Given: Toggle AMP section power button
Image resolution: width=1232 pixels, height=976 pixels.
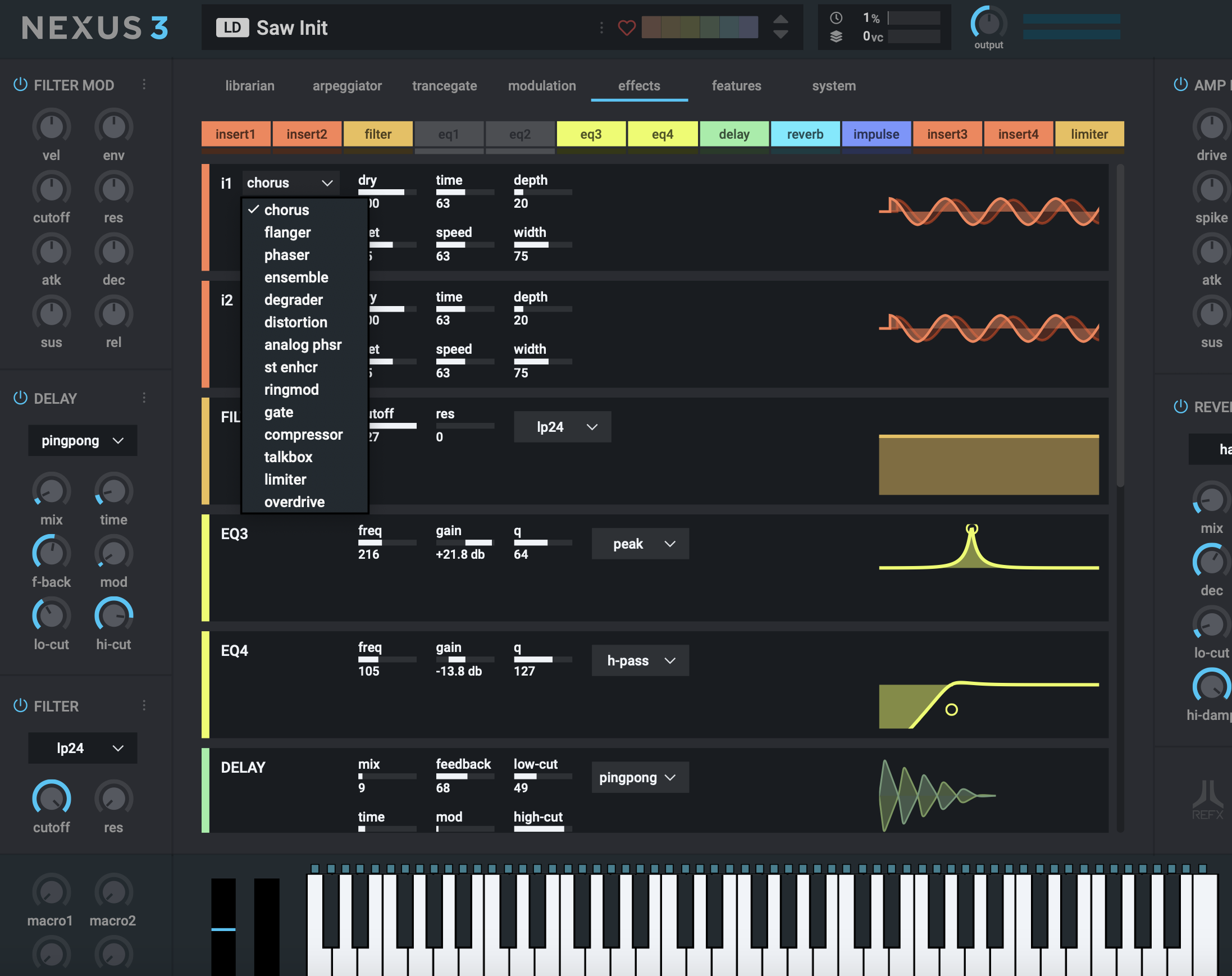Looking at the screenshot, I should tap(1180, 85).
